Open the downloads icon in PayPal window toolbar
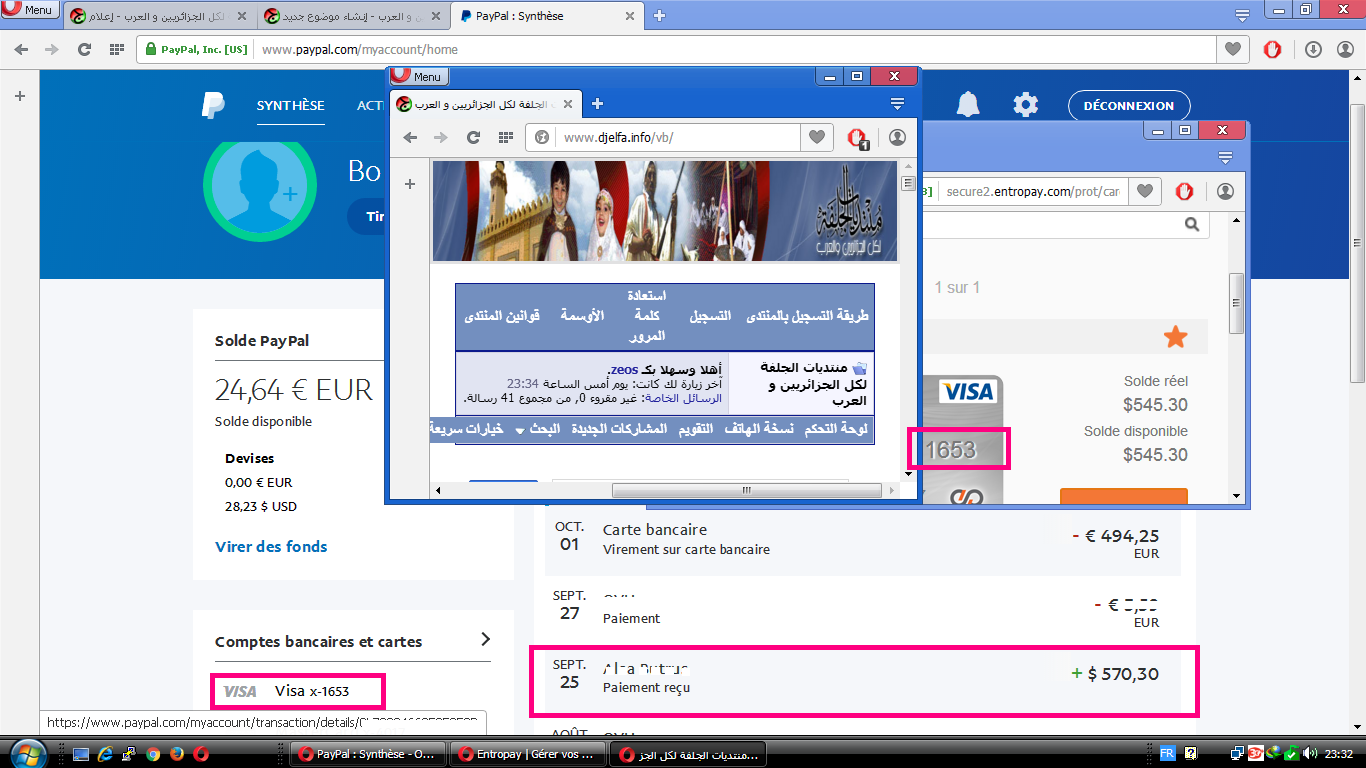 click(1314, 49)
